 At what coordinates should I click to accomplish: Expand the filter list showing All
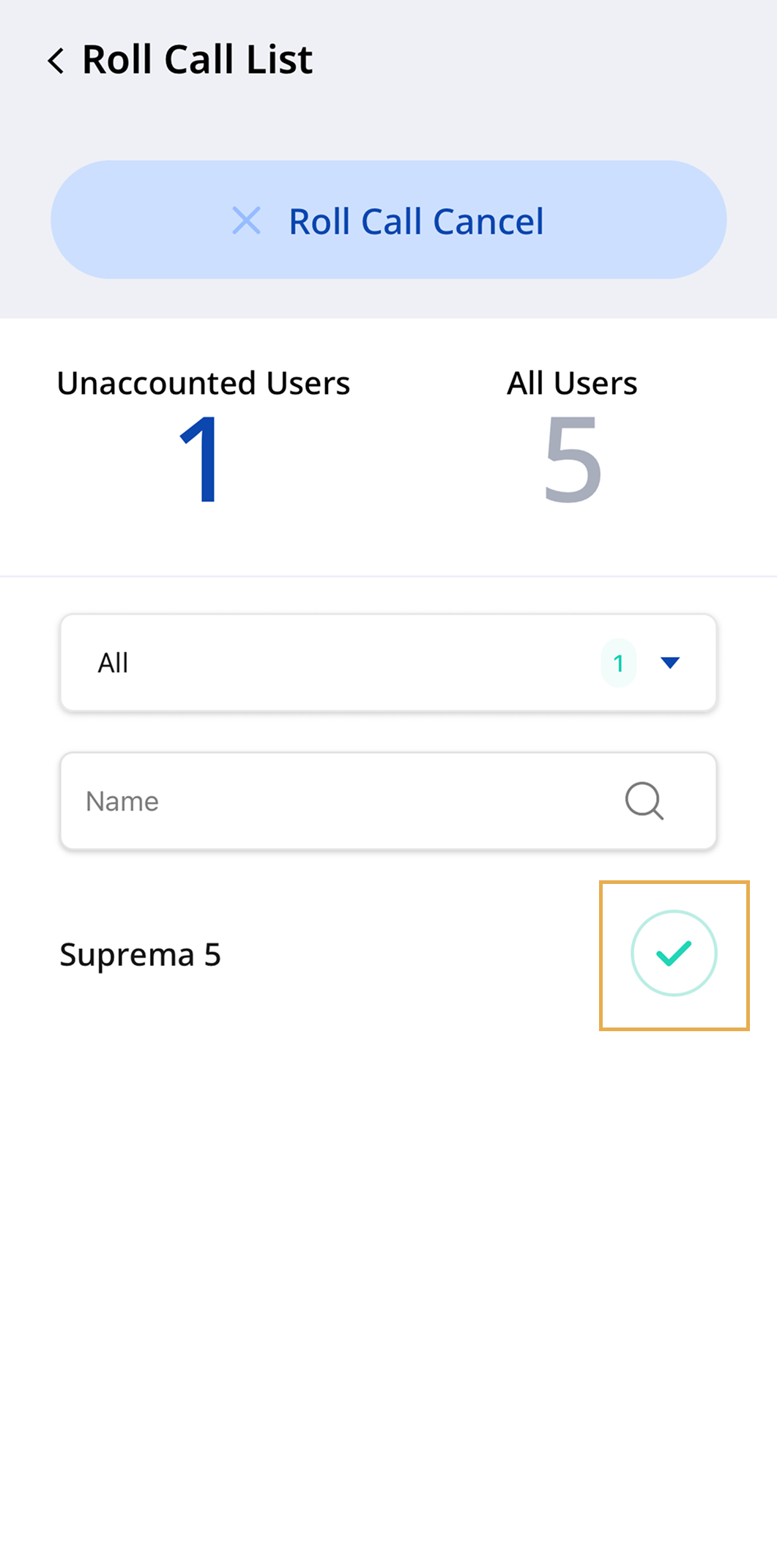pos(388,663)
